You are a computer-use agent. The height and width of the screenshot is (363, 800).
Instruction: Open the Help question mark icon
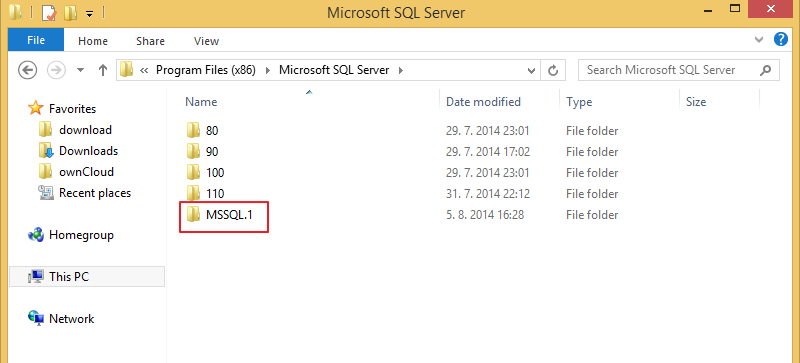click(x=781, y=39)
